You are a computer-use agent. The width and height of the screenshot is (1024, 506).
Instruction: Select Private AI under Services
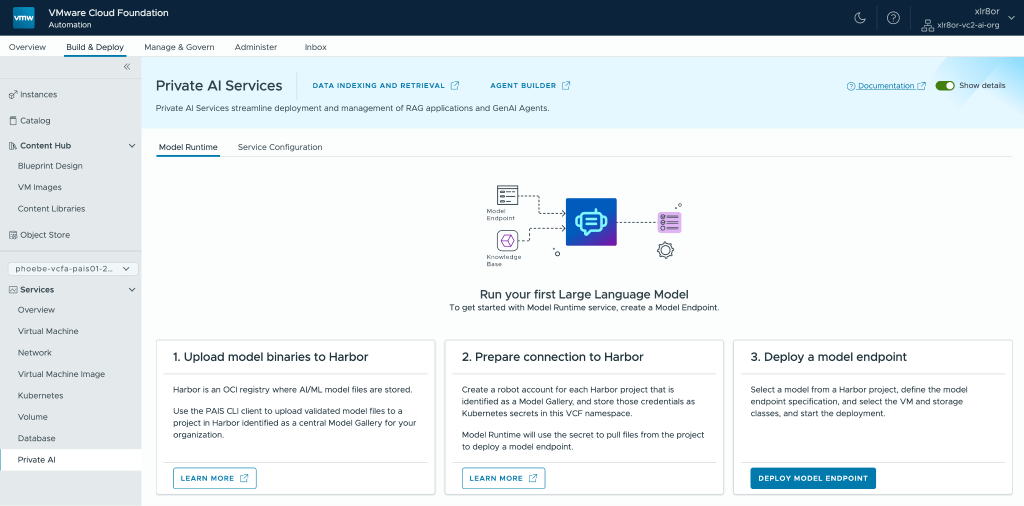71,460
